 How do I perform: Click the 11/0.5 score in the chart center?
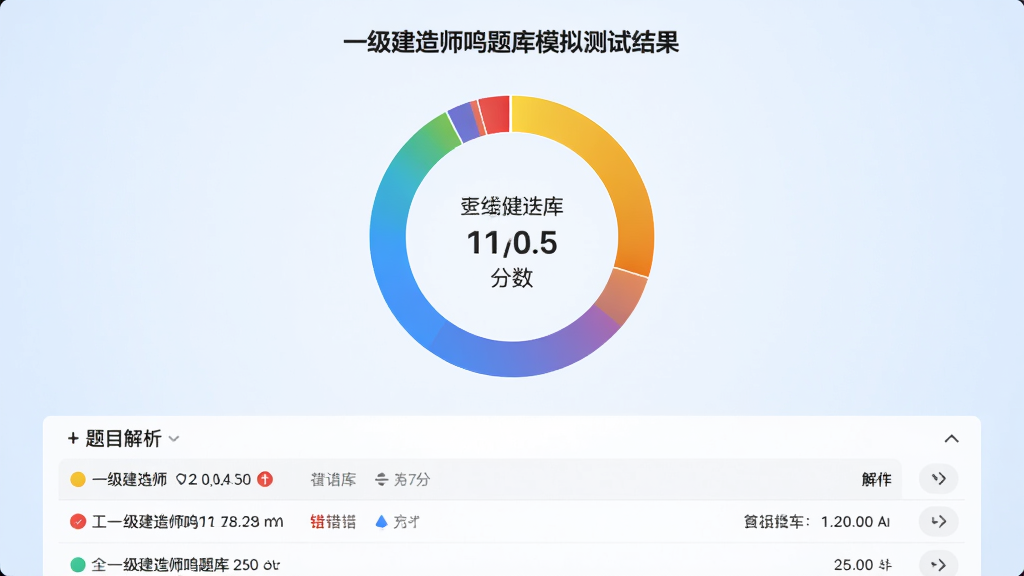click(x=512, y=243)
